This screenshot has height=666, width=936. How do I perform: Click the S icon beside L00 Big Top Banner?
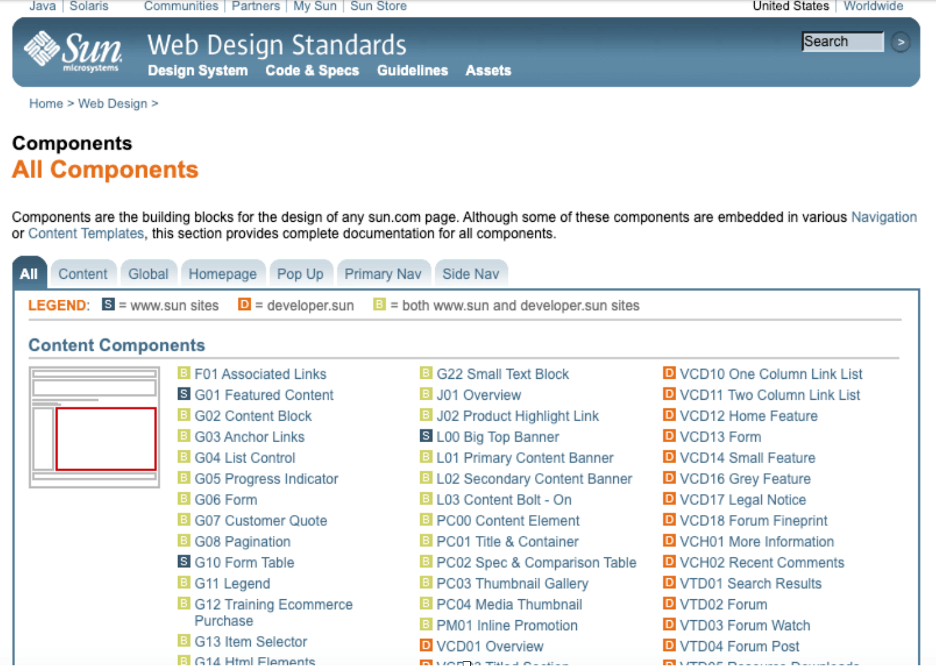(426, 436)
